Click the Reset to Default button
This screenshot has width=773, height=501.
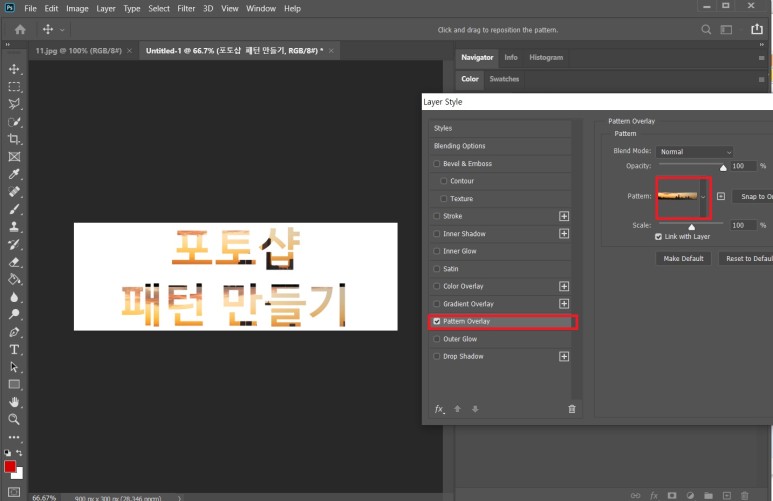(746, 258)
